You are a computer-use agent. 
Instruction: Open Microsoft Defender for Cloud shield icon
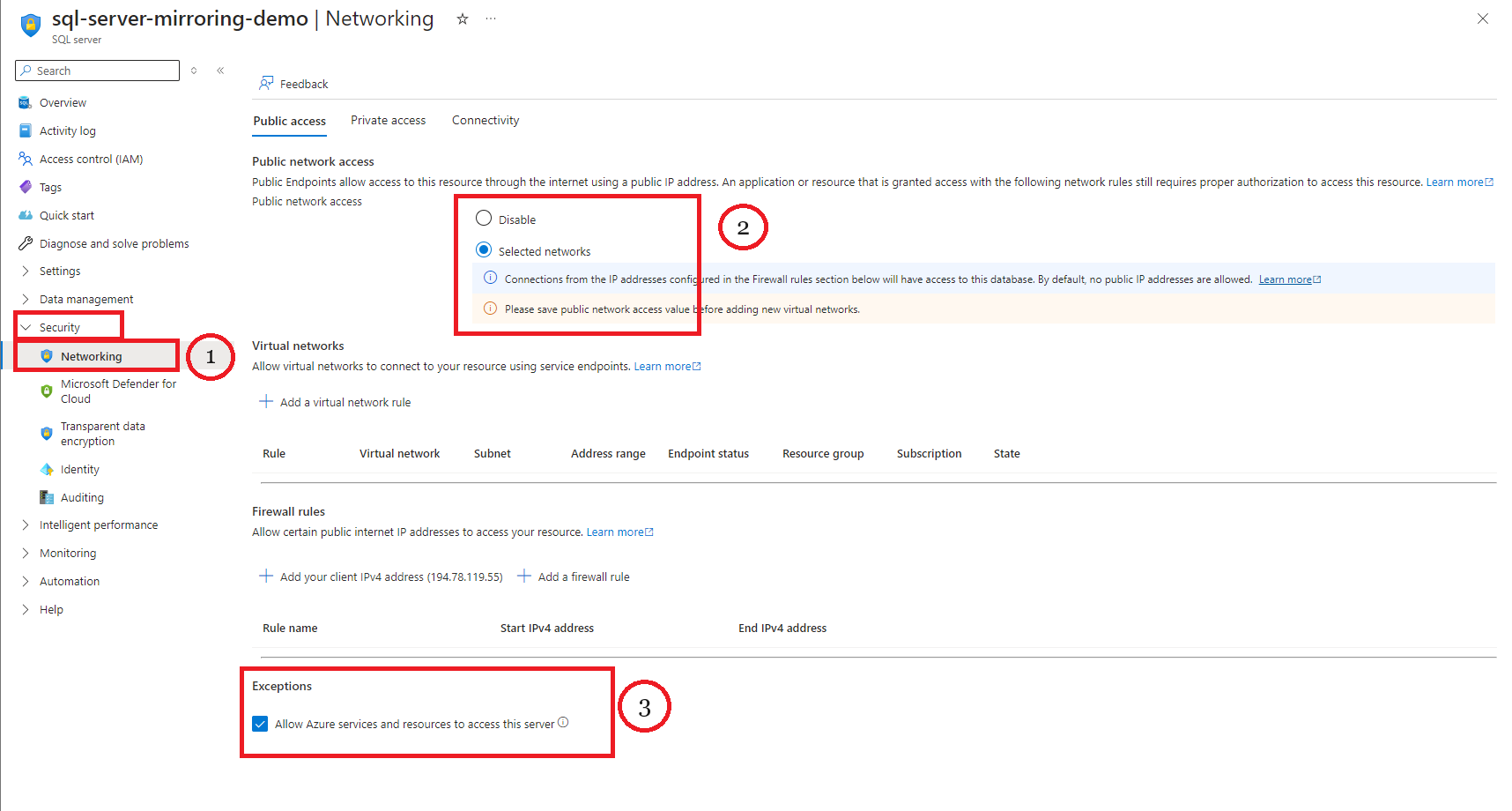47,391
